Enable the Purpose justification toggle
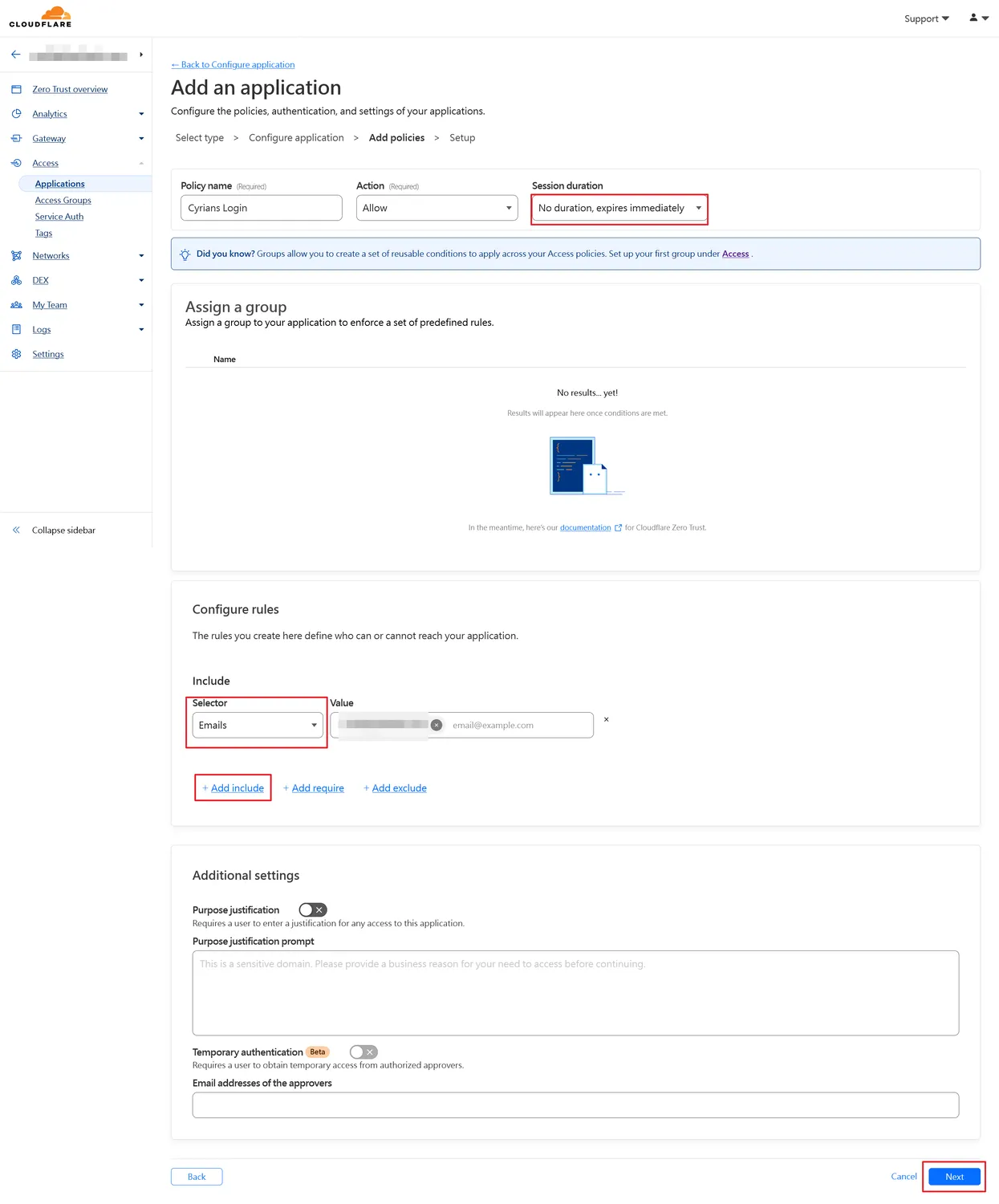 click(x=312, y=909)
